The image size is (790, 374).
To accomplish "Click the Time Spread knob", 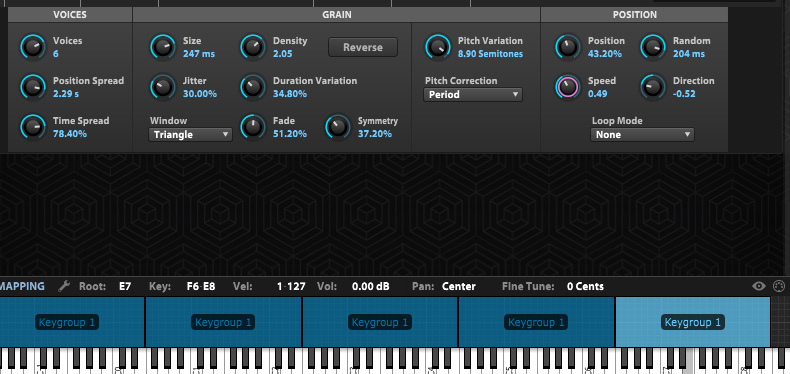I will (x=33, y=127).
